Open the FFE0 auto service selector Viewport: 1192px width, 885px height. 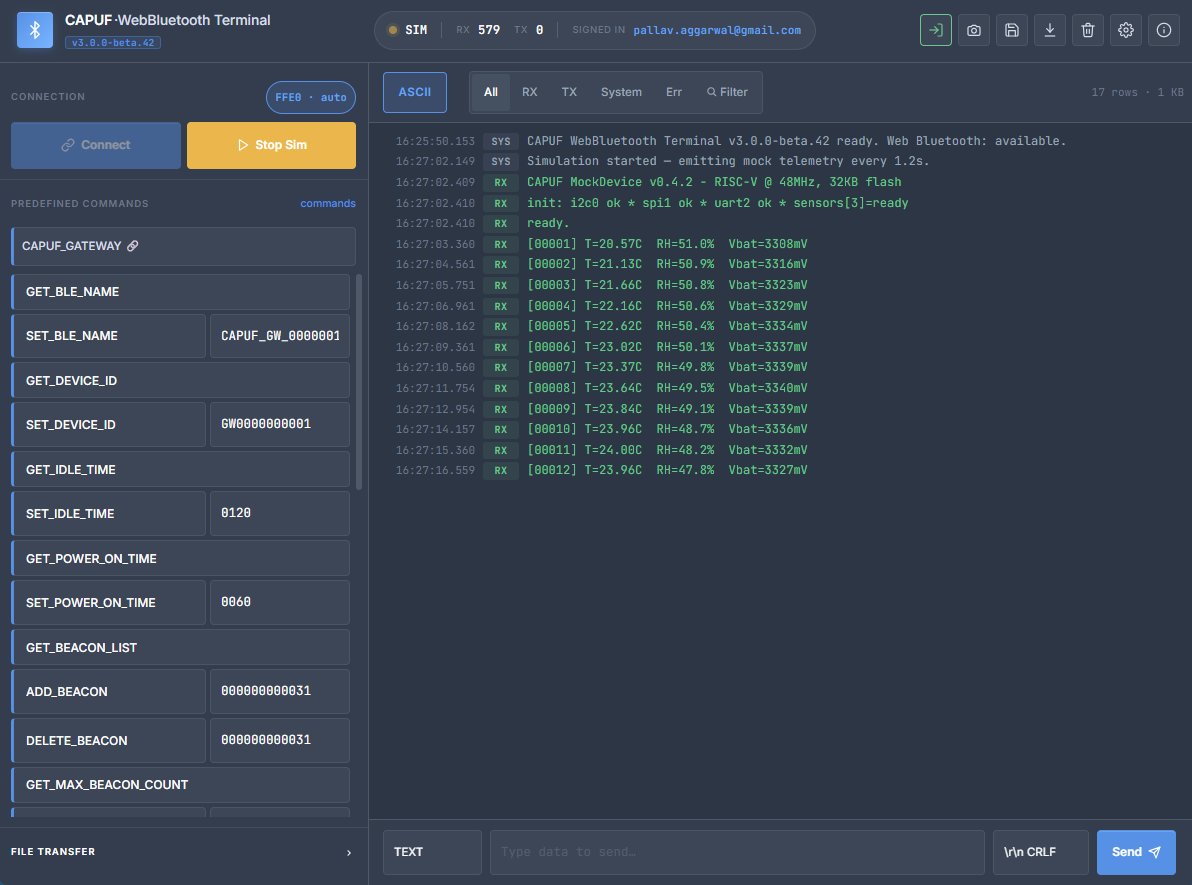coord(310,97)
